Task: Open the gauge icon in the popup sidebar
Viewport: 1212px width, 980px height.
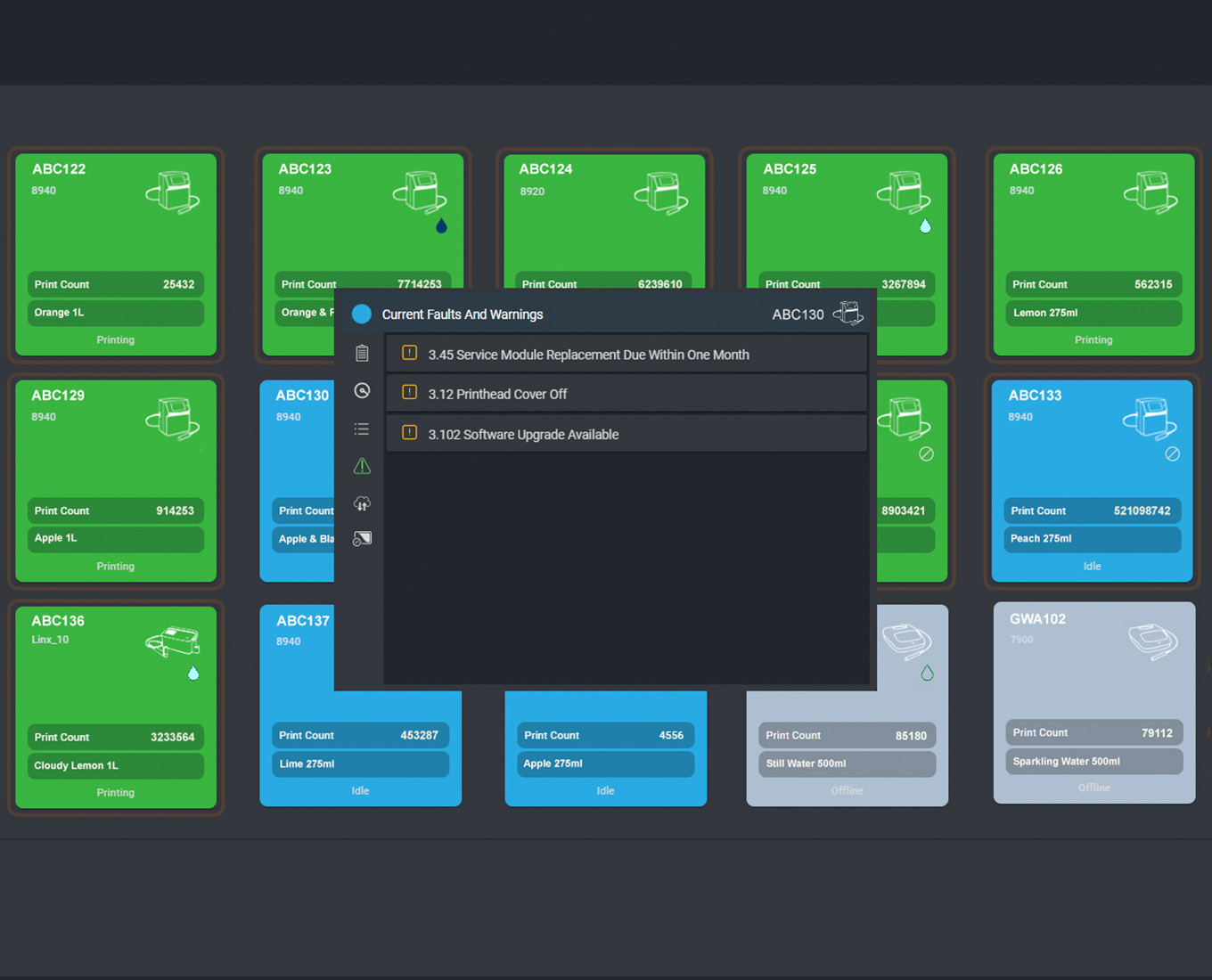Action: [x=362, y=391]
